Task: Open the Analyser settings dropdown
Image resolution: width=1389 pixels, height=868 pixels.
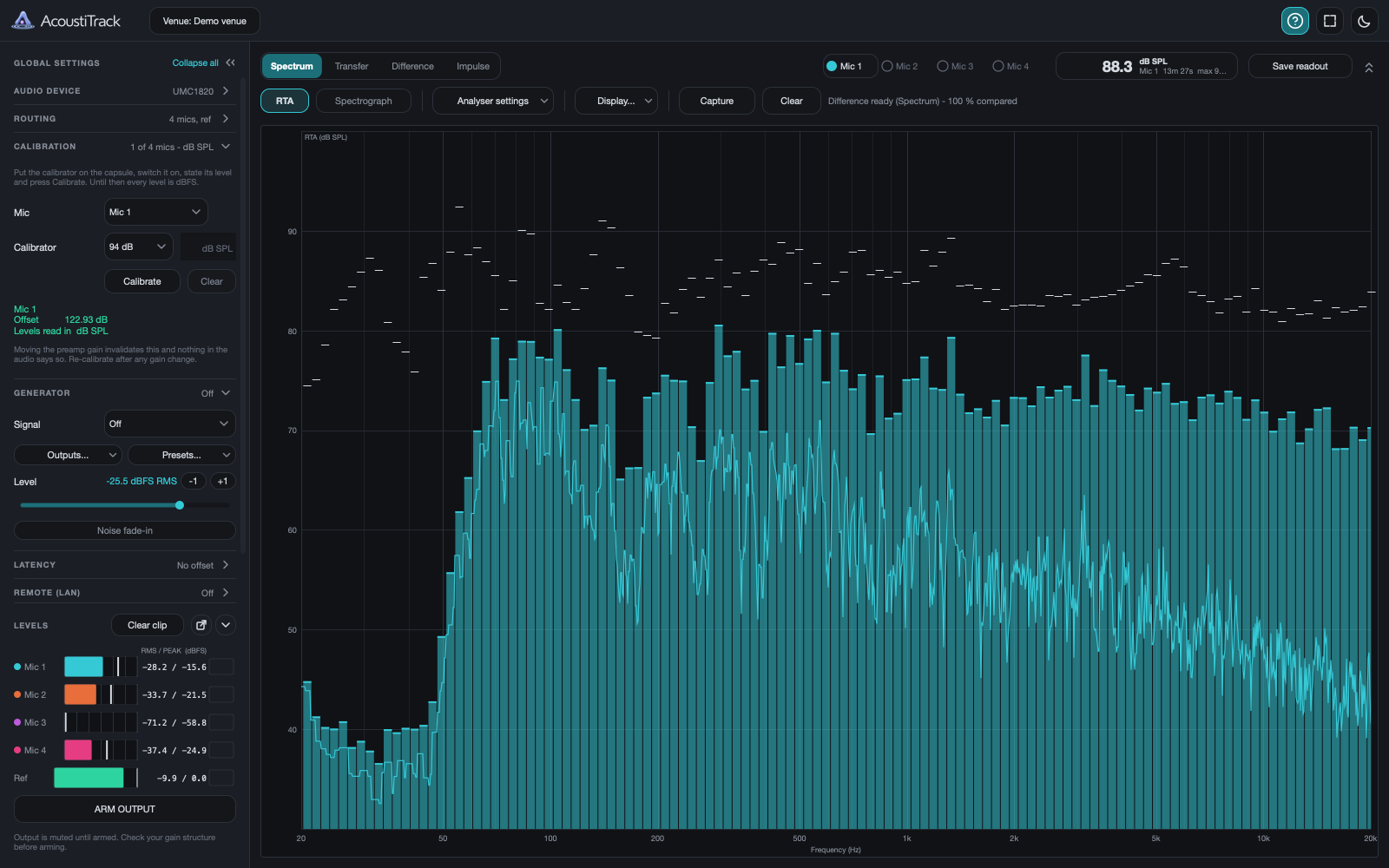Action: tap(493, 101)
